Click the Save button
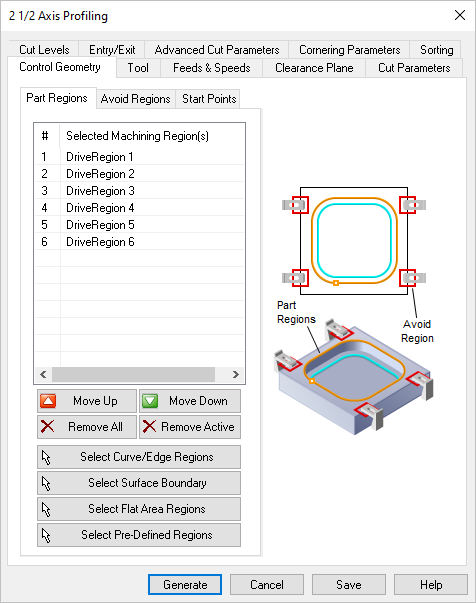476x603 pixels. (x=349, y=585)
